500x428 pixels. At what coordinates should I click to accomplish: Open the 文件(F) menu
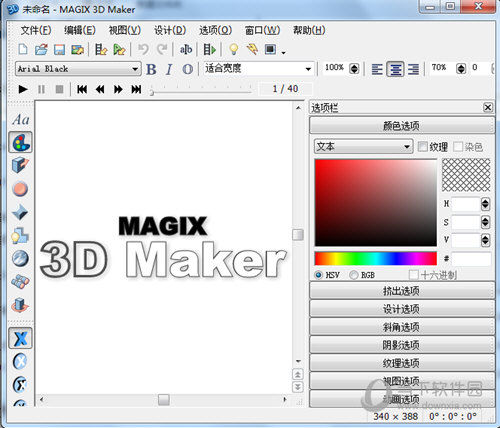point(36,31)
